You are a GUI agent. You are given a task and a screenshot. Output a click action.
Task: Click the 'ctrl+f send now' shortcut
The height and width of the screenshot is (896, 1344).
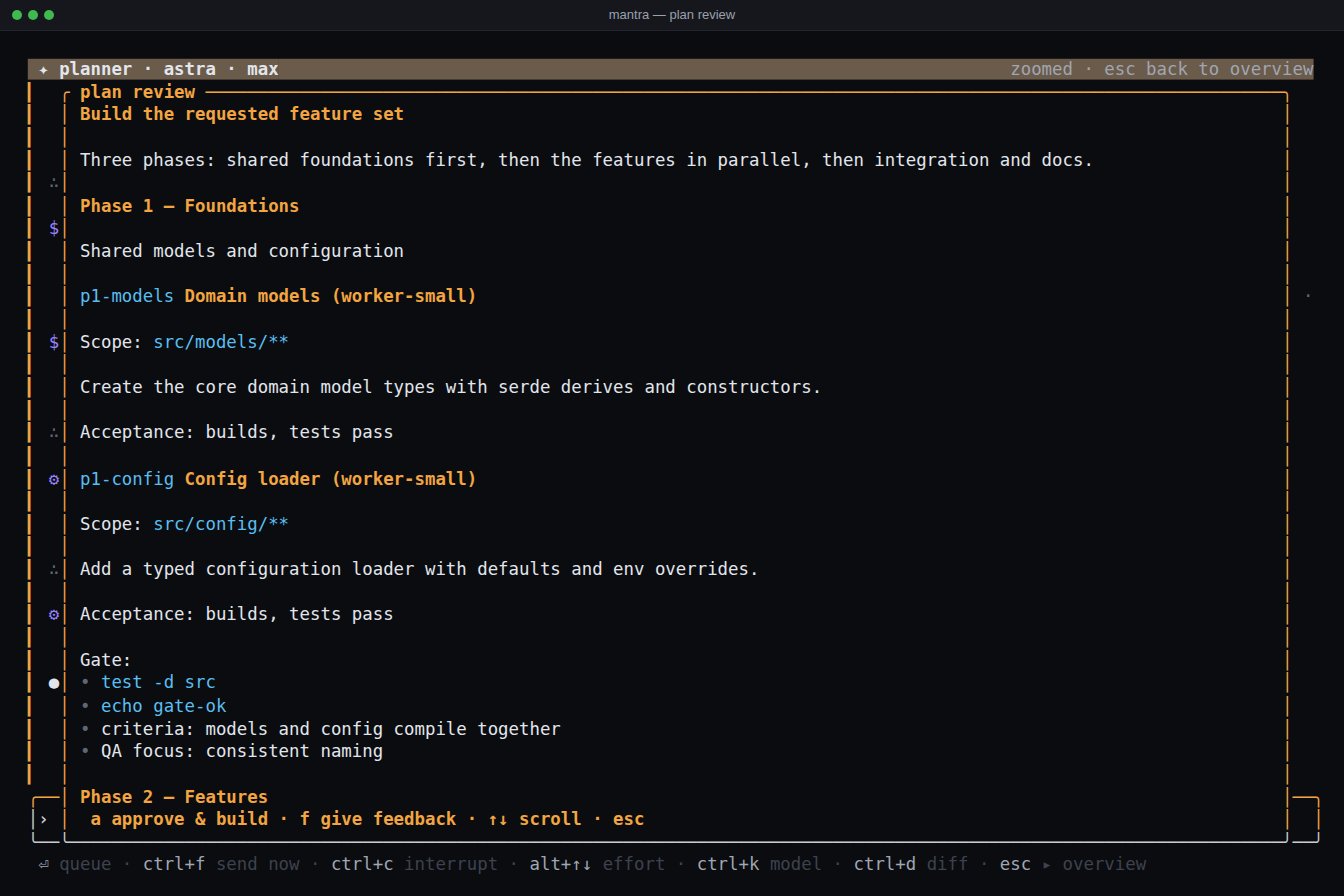point(221,864)
